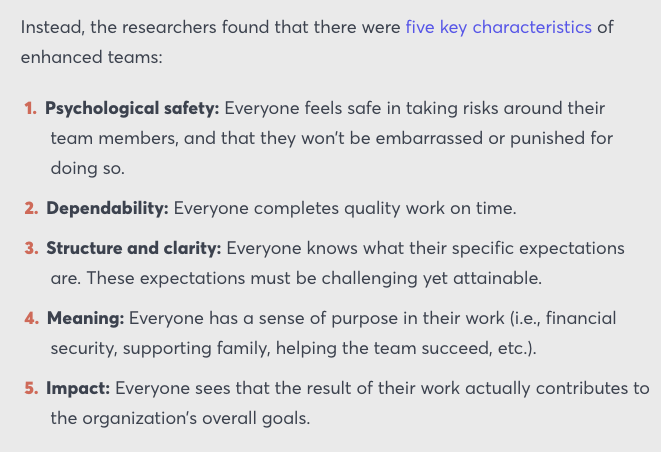Click the Psychological safety heading
This screenshot has width=661, height=452.
pyautogui.click(x=132, y=109)
